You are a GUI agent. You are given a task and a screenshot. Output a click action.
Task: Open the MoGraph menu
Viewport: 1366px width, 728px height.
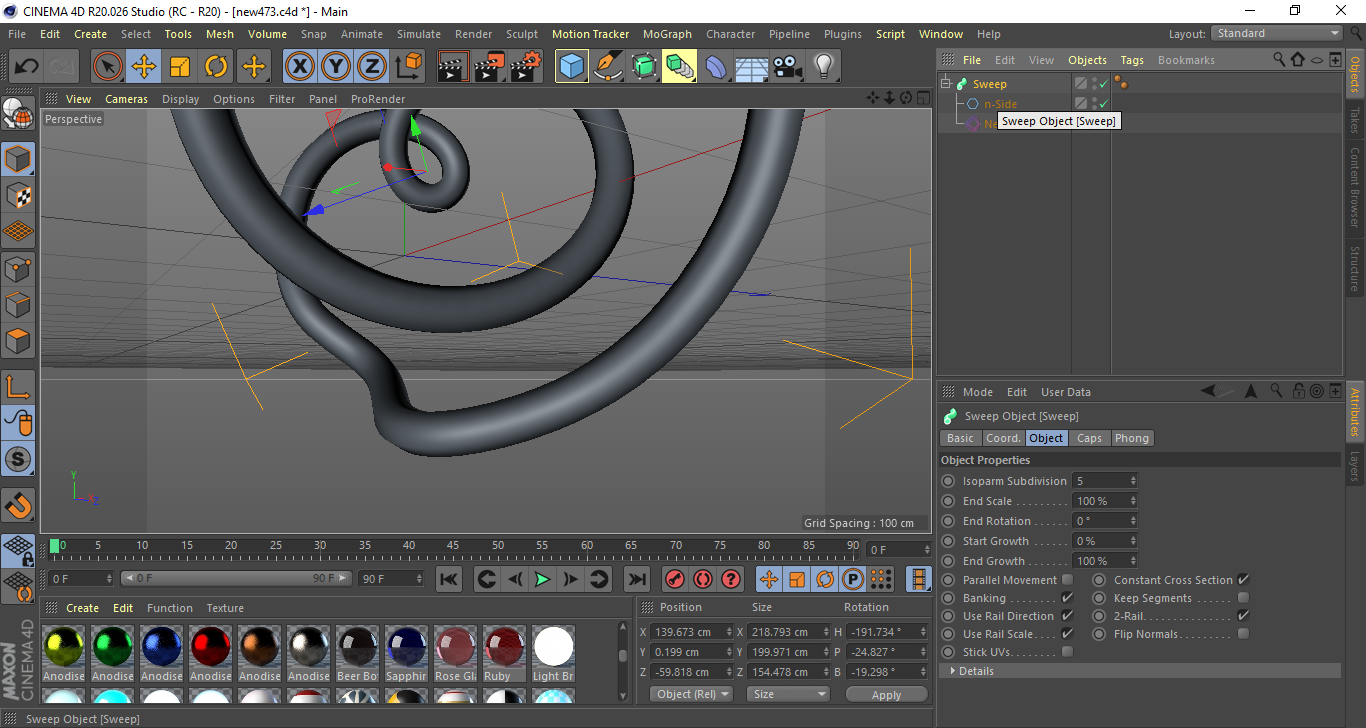click(667, 34)
